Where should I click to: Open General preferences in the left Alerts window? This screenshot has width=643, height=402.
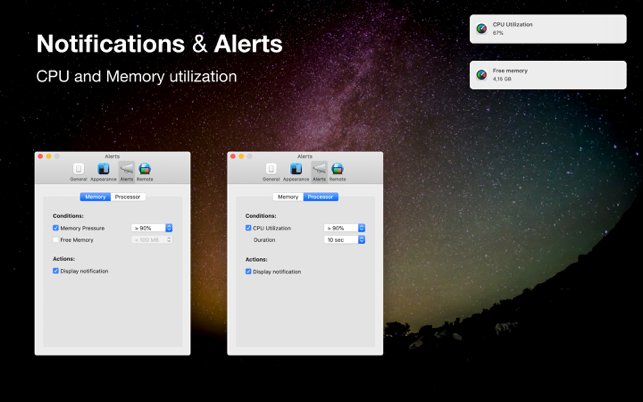[x=78, y=171]
